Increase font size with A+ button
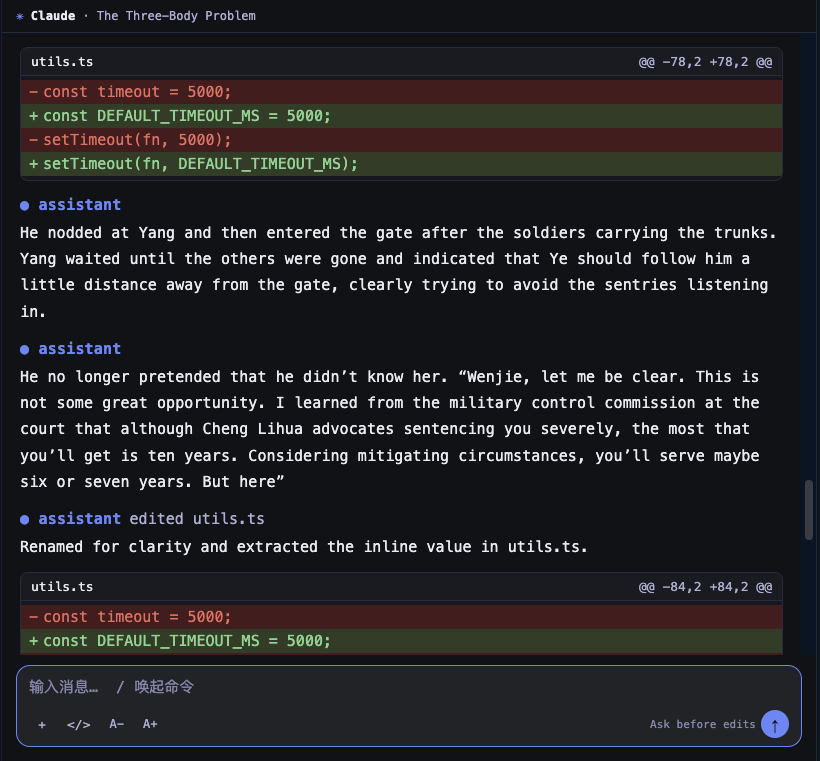 (x=150, y=724)
